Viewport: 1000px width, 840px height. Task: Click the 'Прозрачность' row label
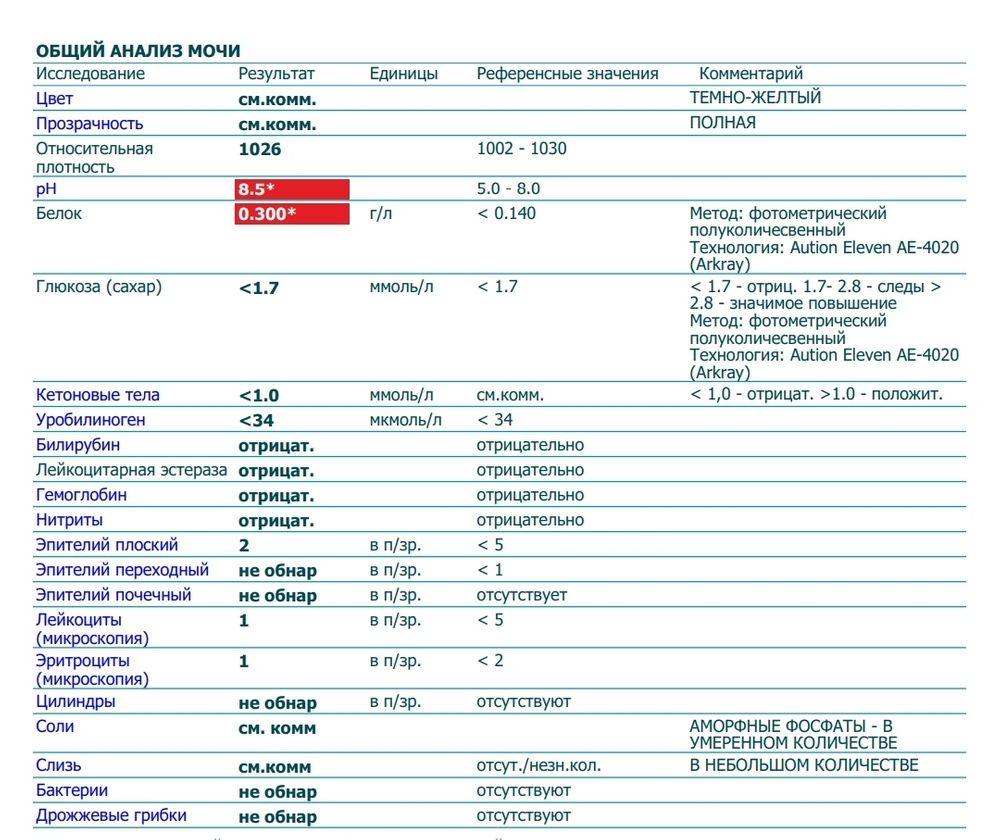(x=89, y=124)
